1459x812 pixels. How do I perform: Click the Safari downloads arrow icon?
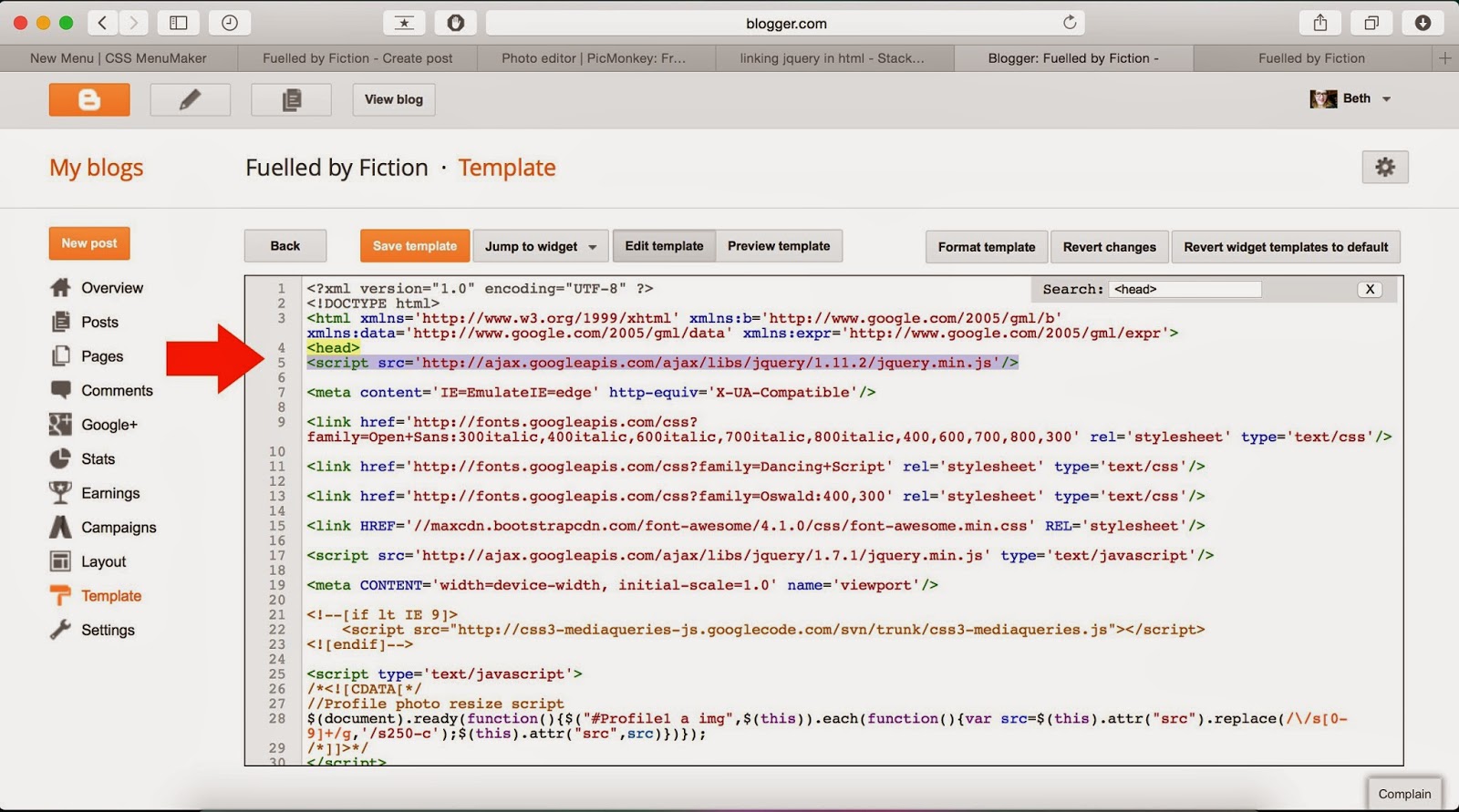point(1423,23)
